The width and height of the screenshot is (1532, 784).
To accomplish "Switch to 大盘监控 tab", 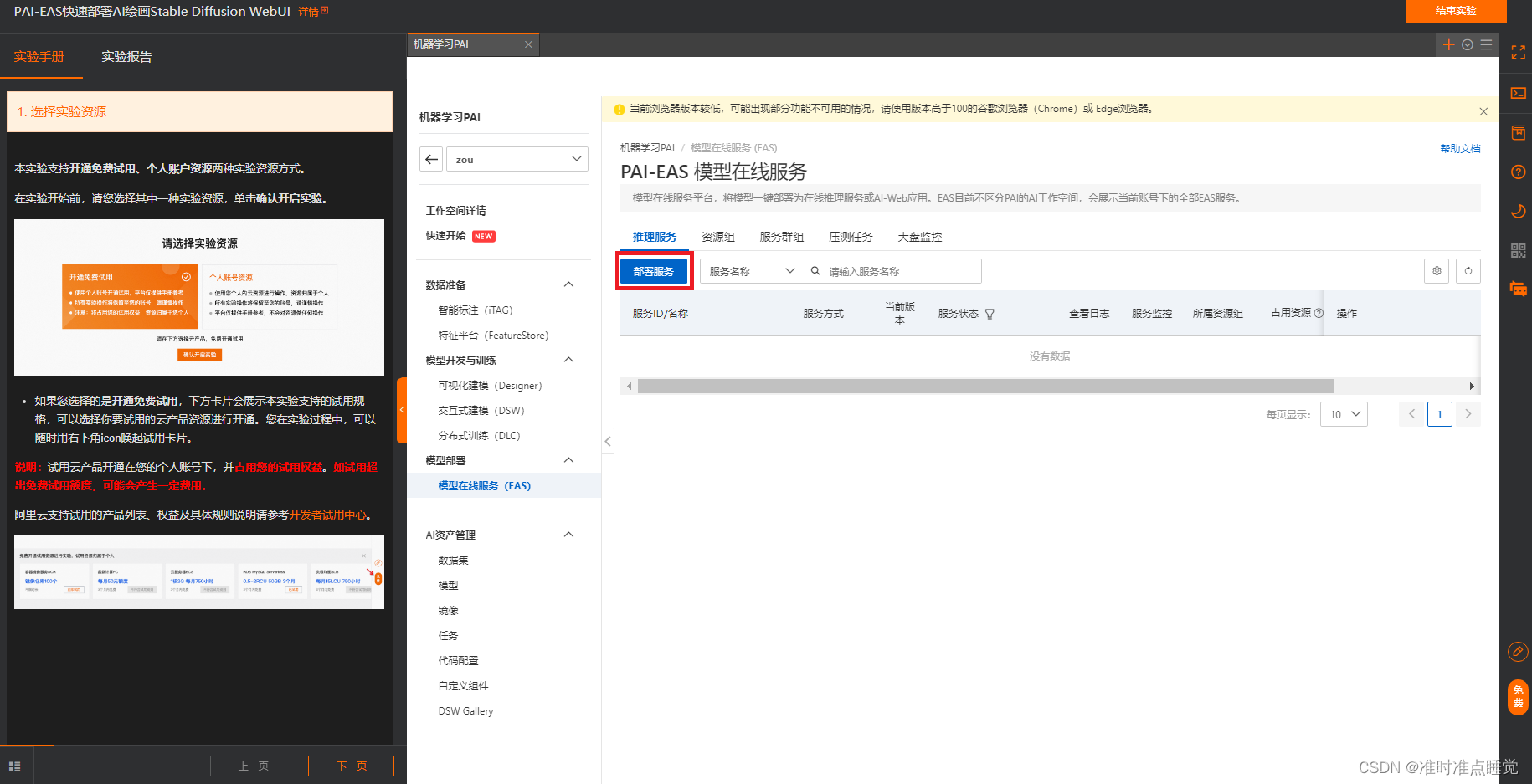I will (920, 237).
